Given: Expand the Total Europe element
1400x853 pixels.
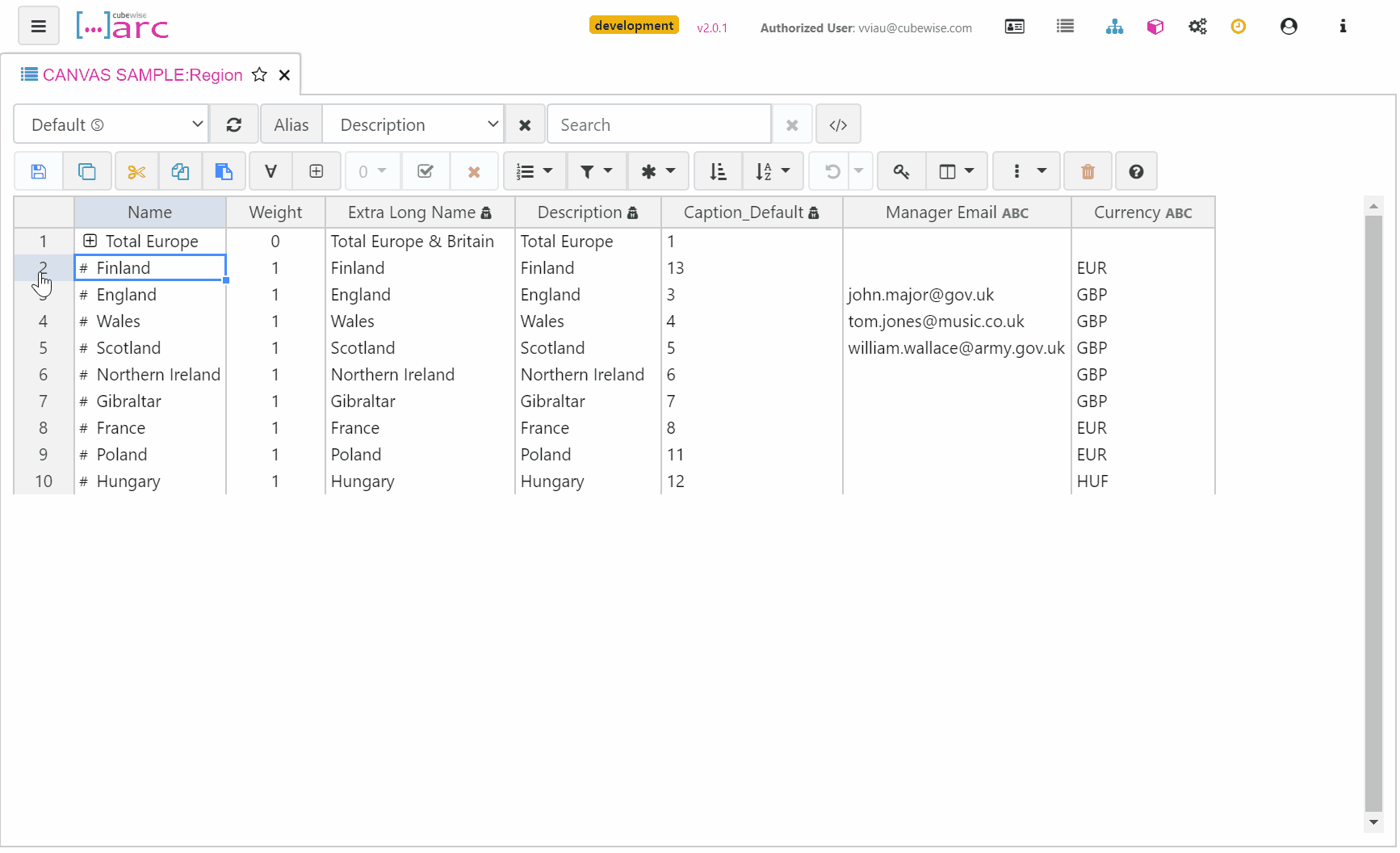Looking at the screenshot, I should (90, 242).
